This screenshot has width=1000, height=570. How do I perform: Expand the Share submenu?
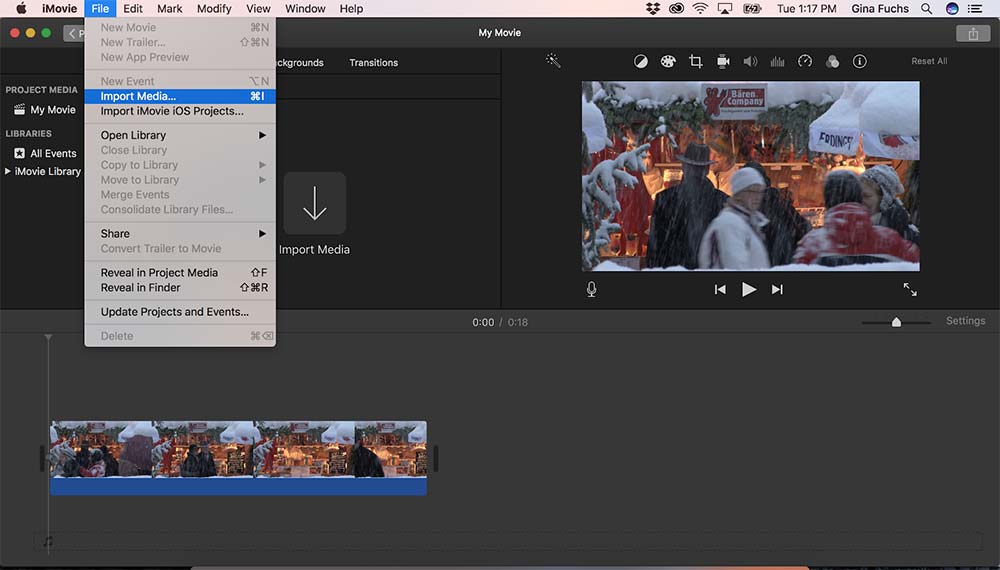click(x=180, y=233)
